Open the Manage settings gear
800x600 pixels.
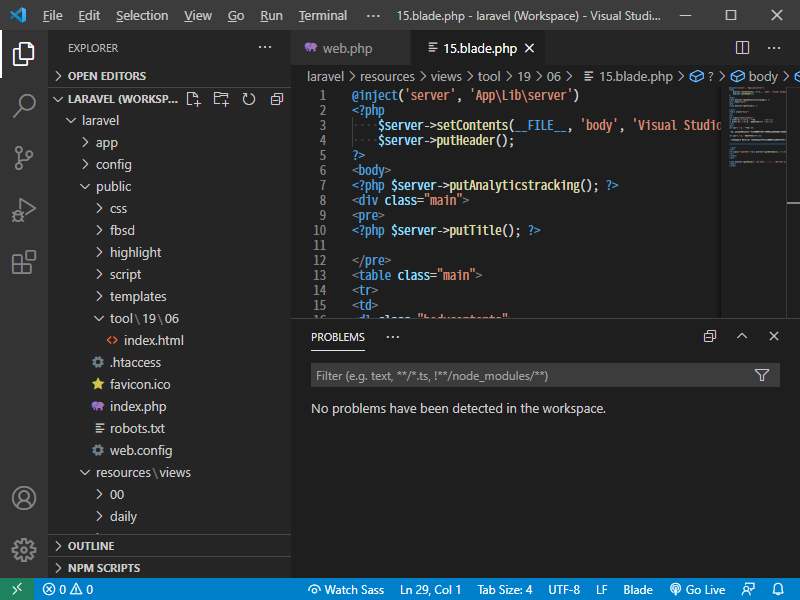[24, 549]
